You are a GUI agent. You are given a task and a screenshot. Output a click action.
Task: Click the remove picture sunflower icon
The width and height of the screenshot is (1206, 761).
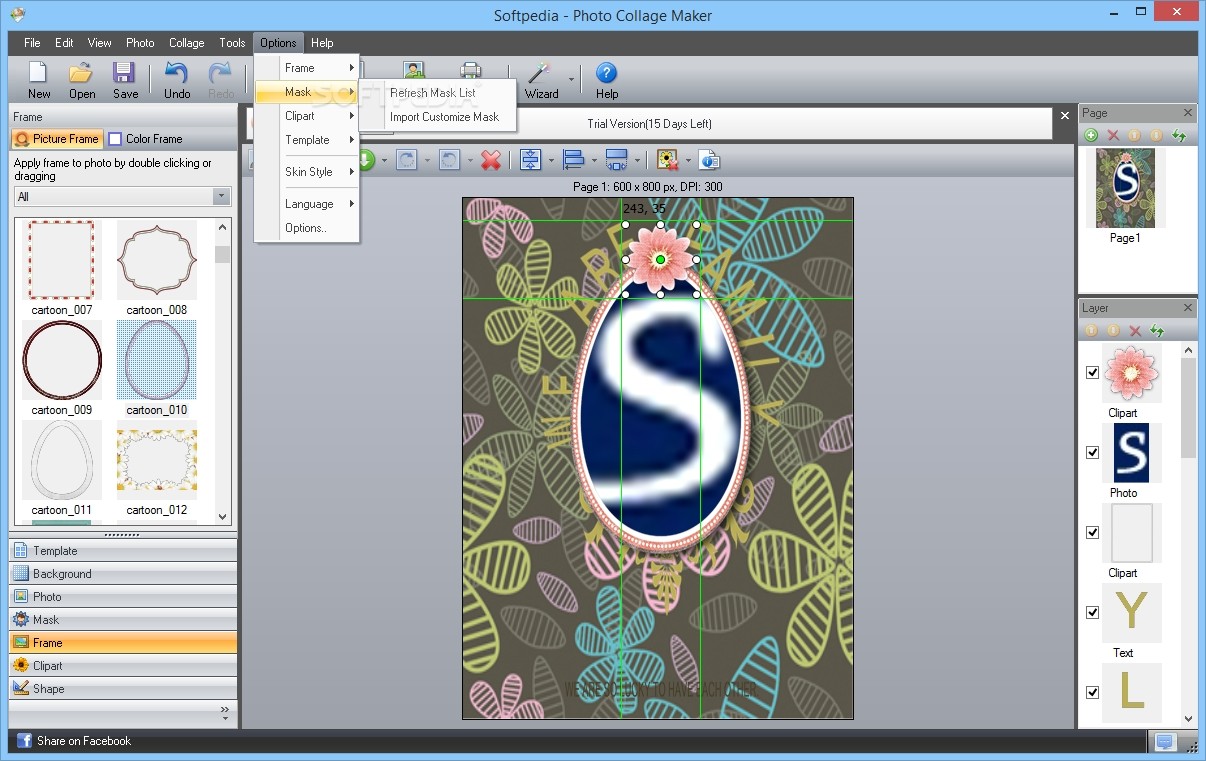click(667, 160)
